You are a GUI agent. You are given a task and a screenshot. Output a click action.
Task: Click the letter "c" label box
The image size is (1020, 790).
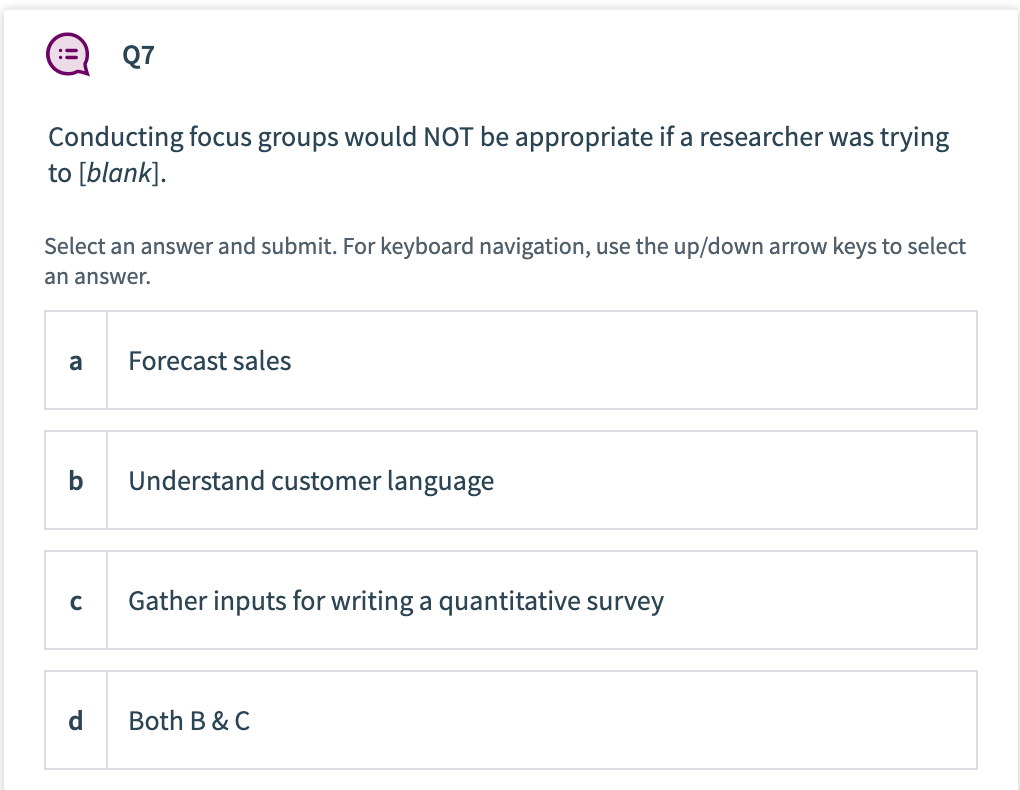75,601
